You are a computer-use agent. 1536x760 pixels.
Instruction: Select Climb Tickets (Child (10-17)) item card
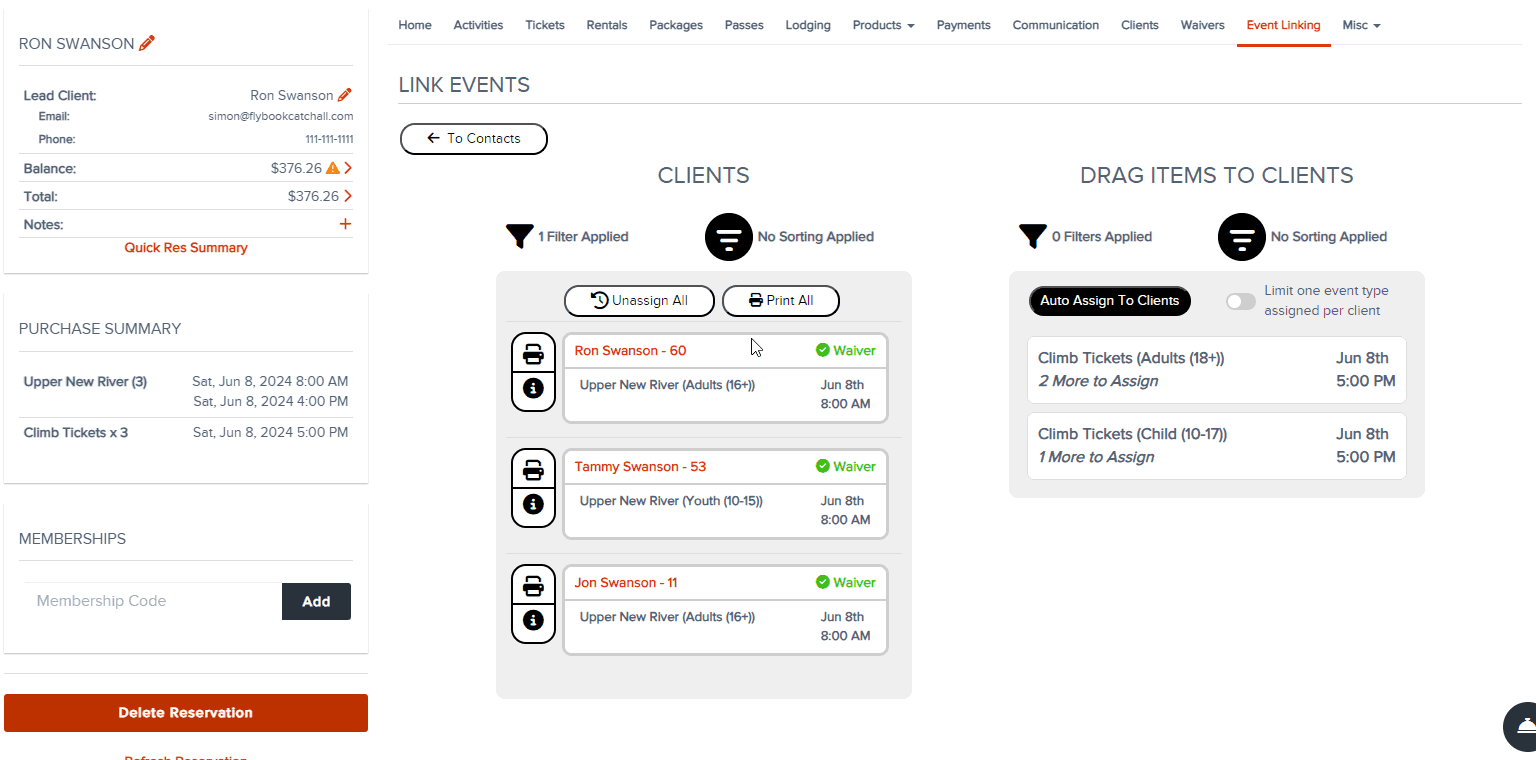pyautogui.click(x=1217, y=446)
